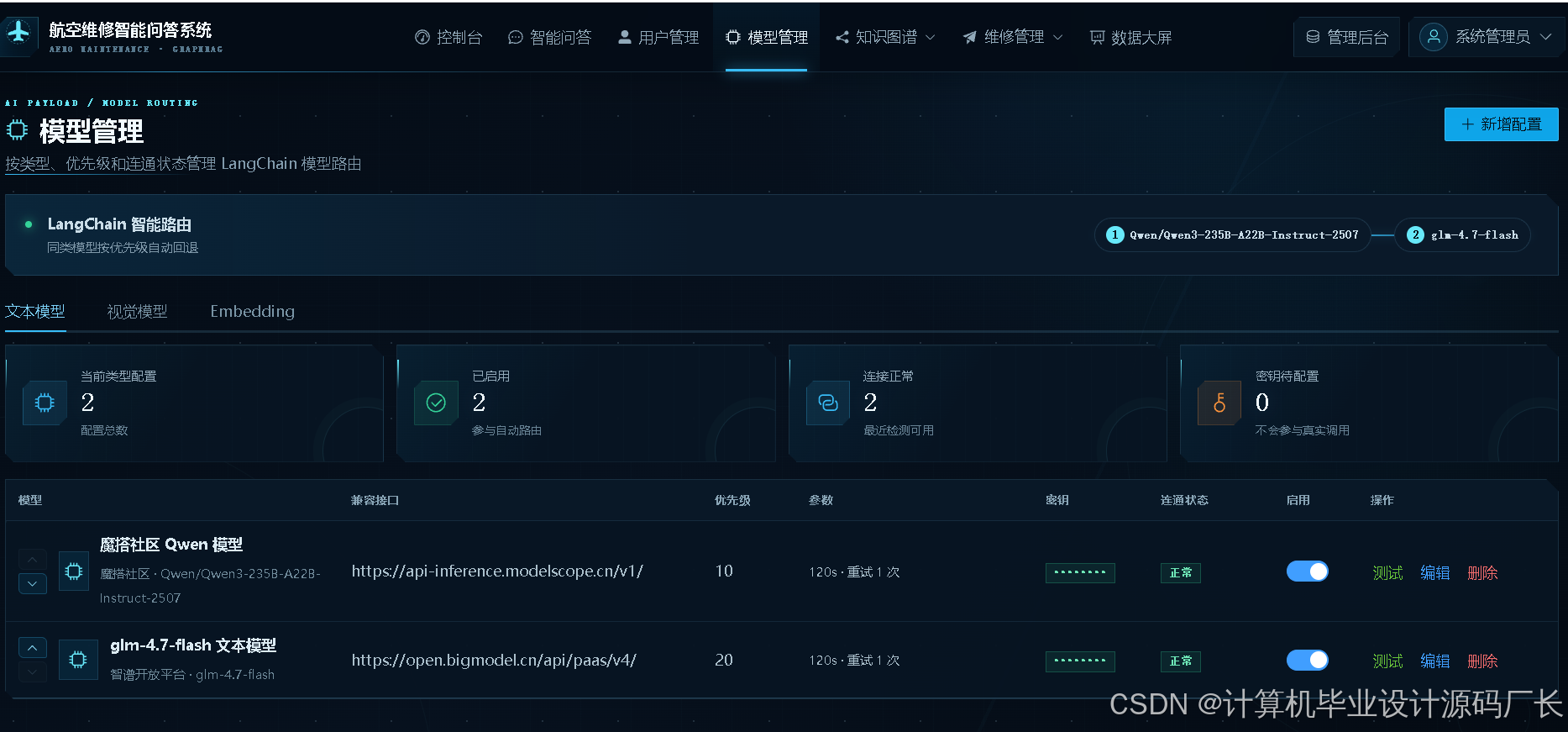Open the 系统管理员 user dropdown
Screen dimensions: 1568x732
coord(1486,37)
